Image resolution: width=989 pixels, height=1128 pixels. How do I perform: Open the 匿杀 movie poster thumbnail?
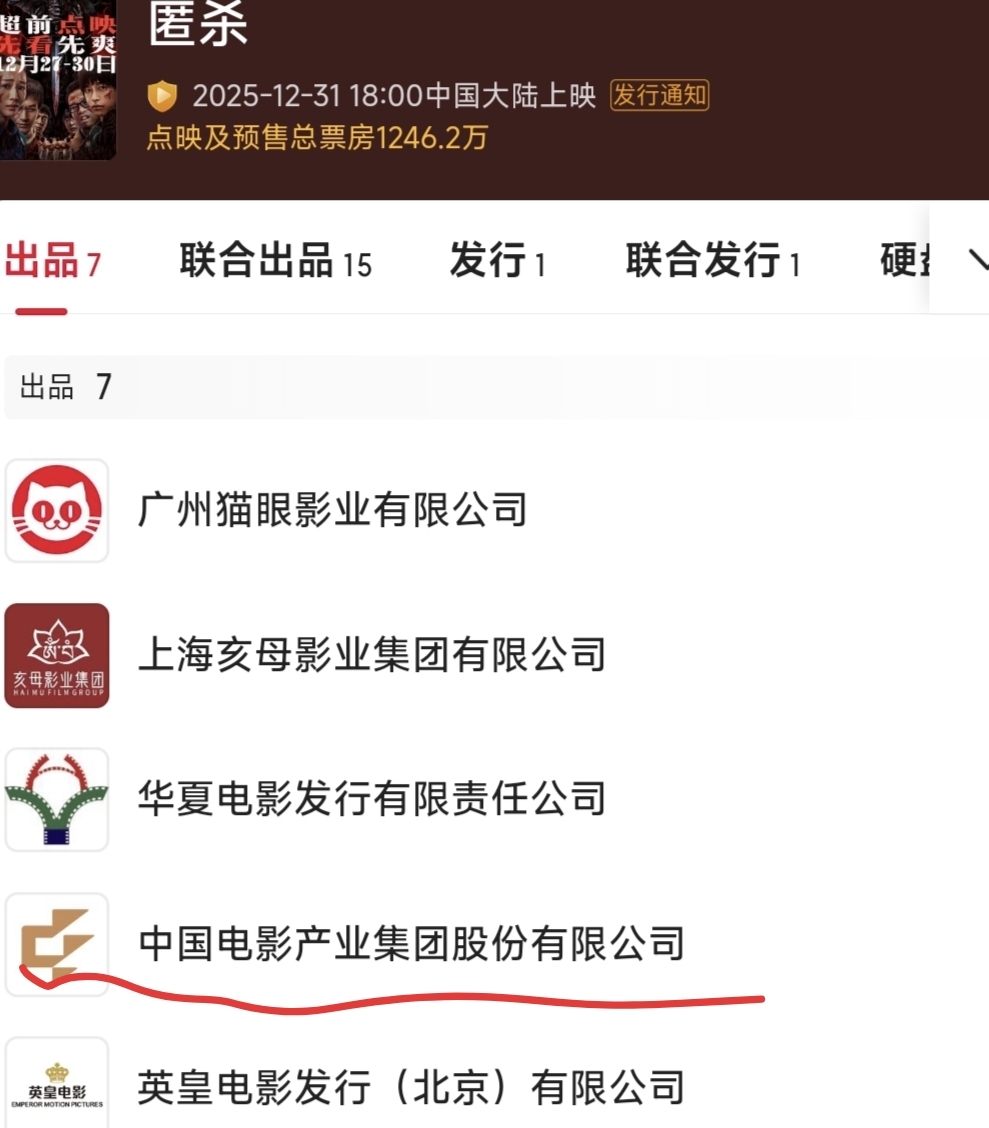[x=58, y=80]
